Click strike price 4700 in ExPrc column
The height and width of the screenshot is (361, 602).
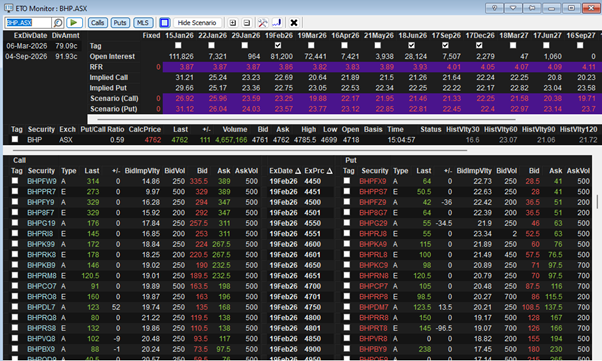coord(313,286)
